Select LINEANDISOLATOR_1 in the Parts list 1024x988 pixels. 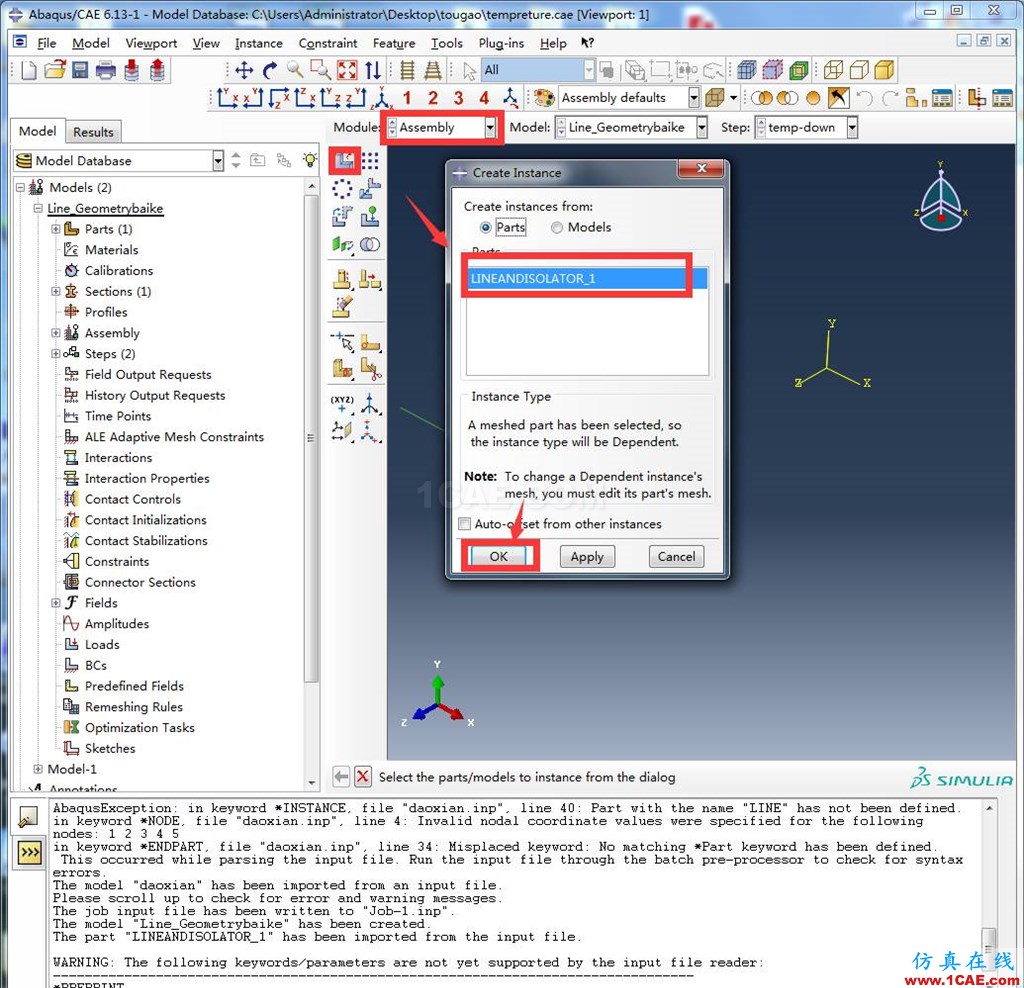click(x=586, y=278)
